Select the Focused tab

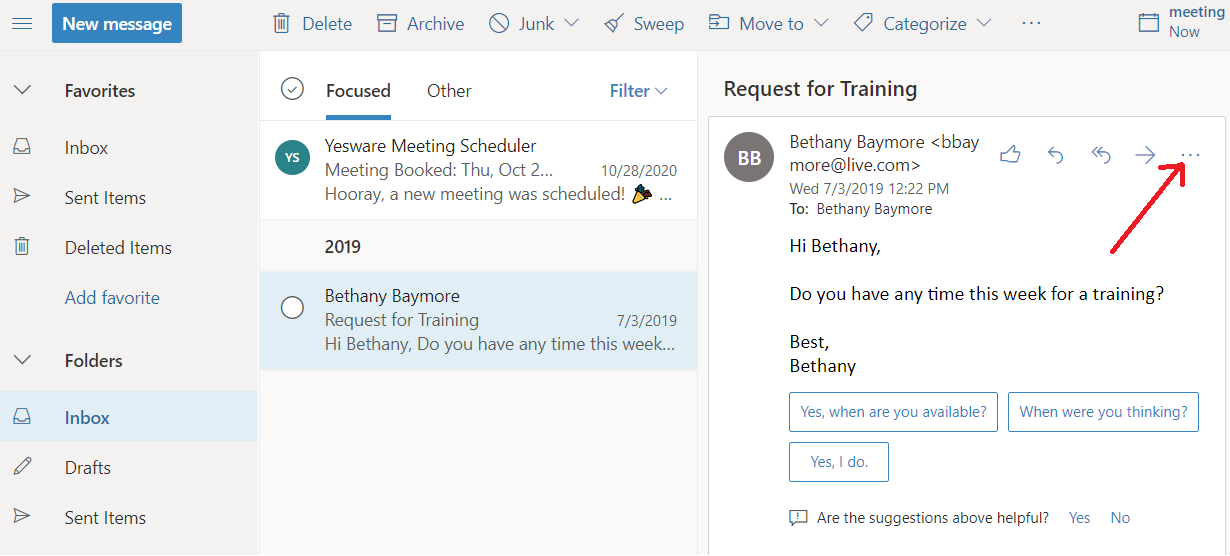358,91
